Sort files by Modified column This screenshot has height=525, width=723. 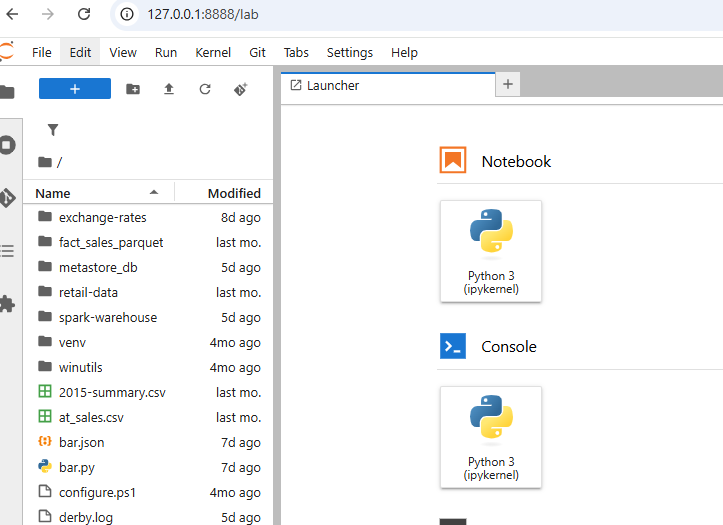(x=234, y=193)
